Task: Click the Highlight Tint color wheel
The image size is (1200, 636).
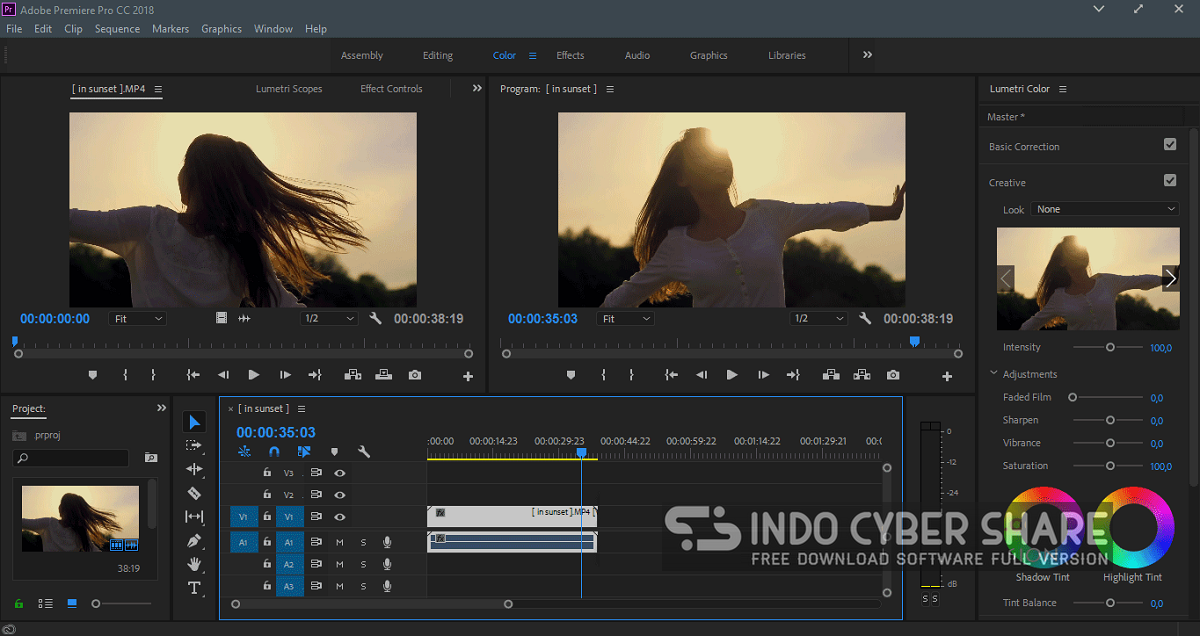Action: point(1133,527)
